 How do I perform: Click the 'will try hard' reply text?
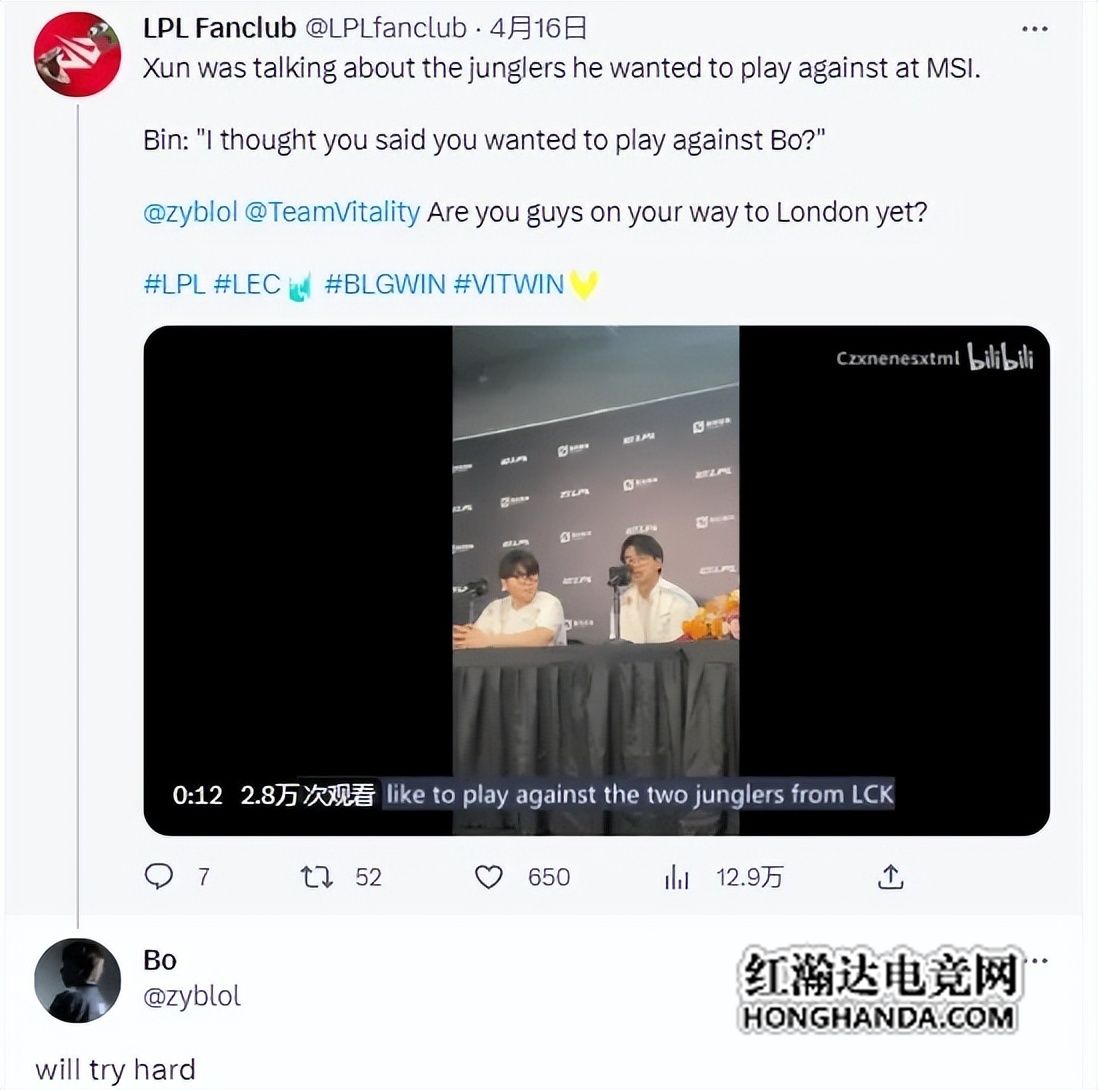115,1070
